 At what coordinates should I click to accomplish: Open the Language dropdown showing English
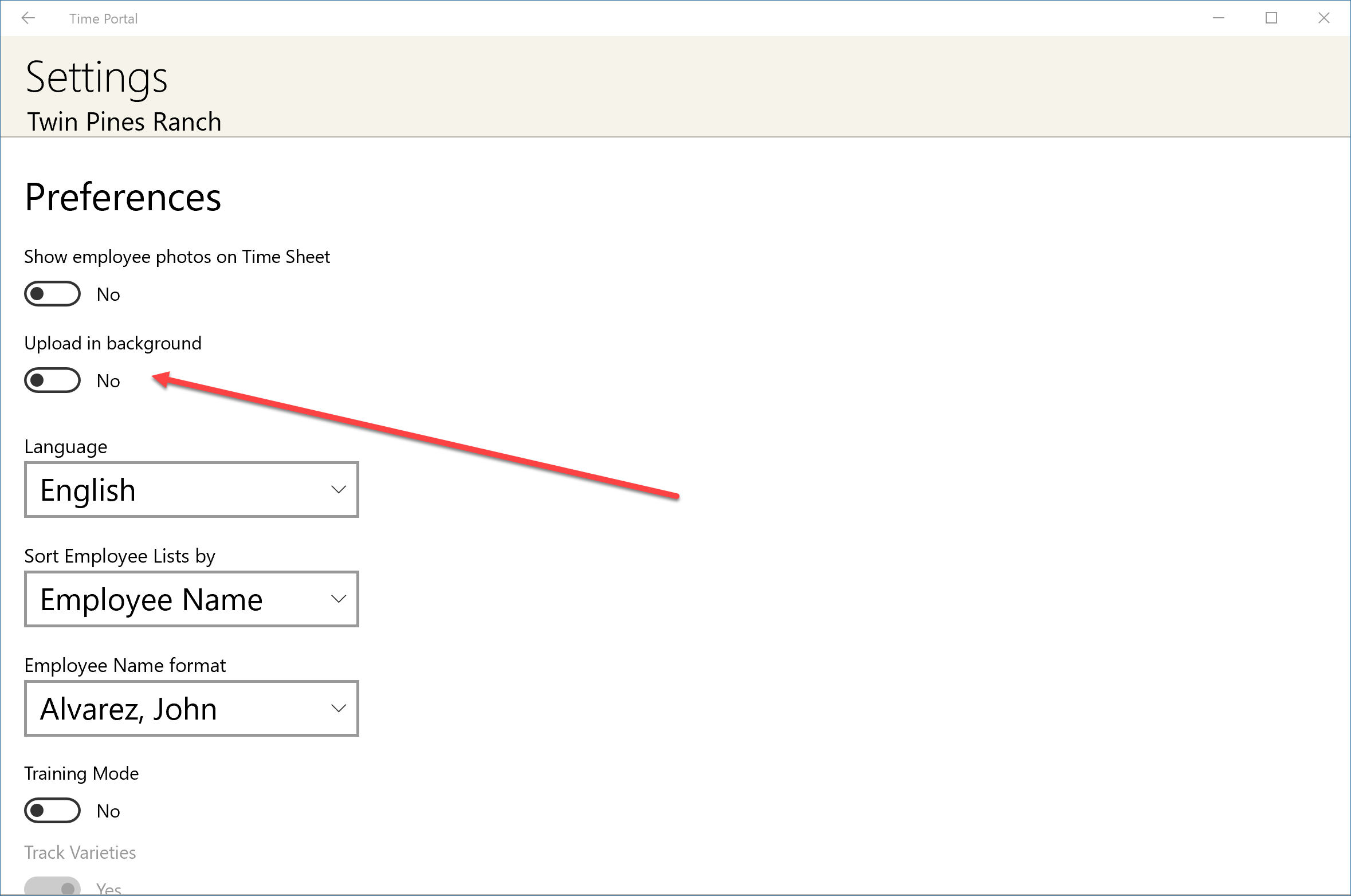point(191,490)
